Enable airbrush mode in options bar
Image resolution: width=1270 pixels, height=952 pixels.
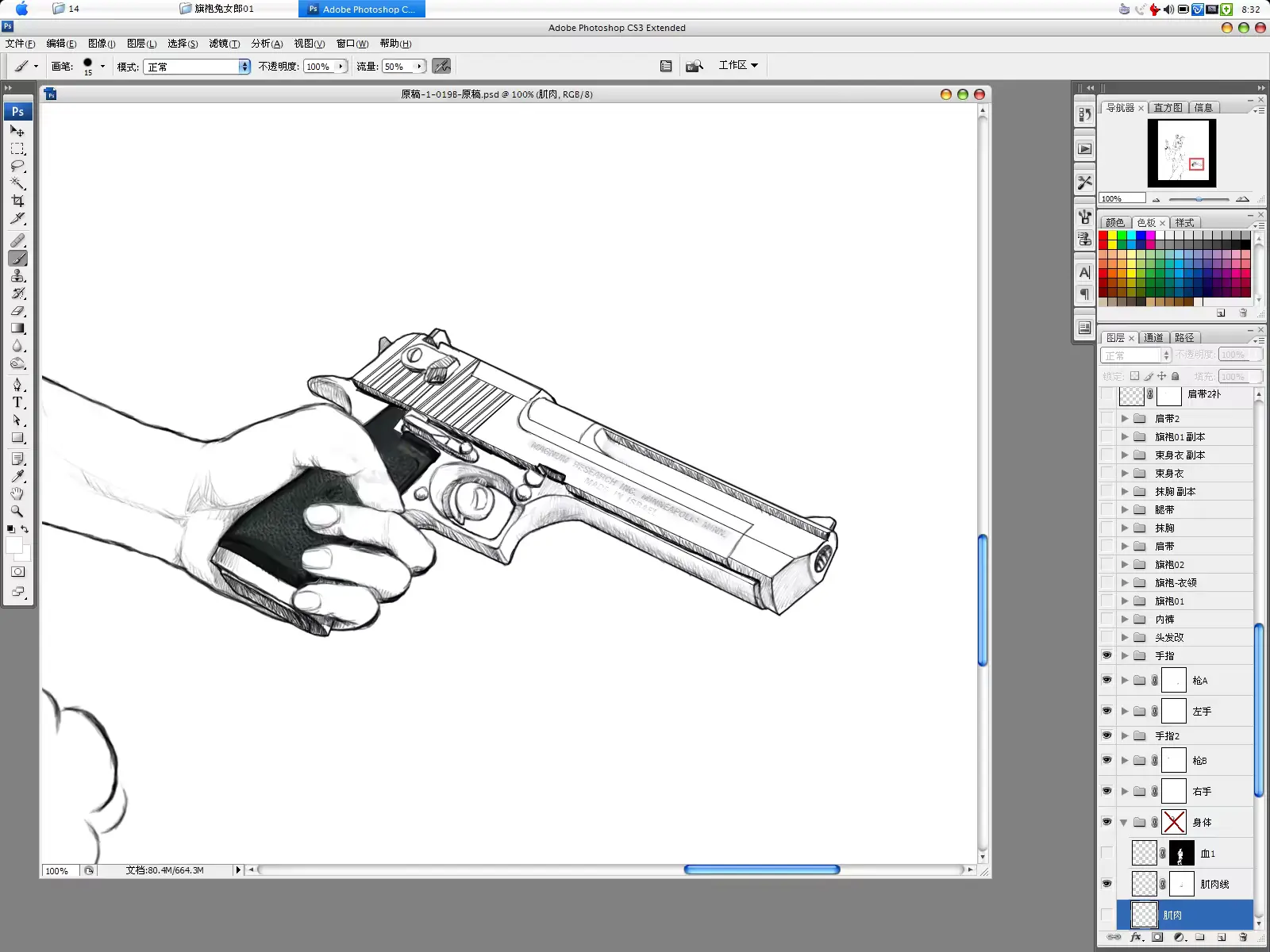(441, 66)
